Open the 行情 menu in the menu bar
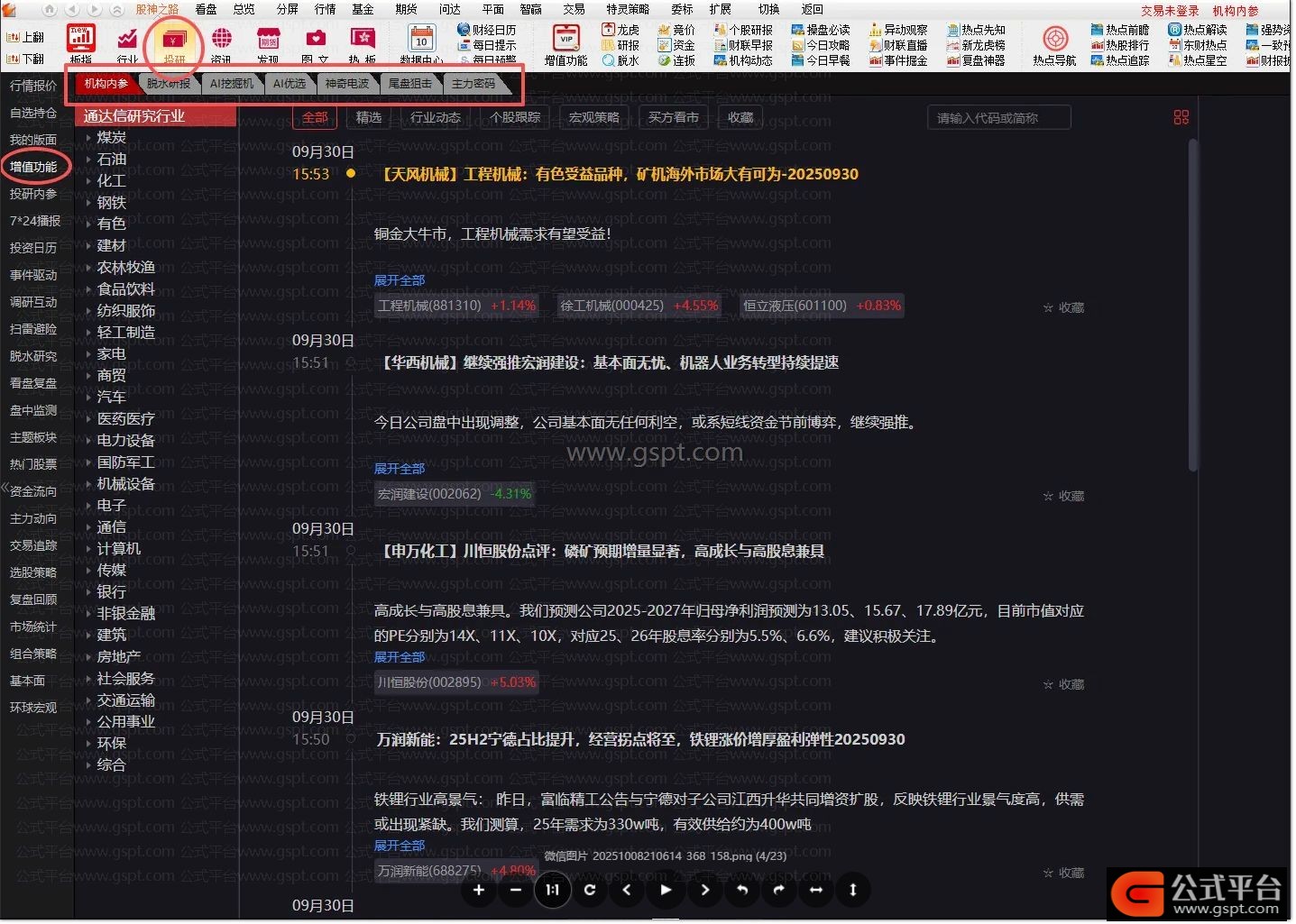 pos(325,9)
